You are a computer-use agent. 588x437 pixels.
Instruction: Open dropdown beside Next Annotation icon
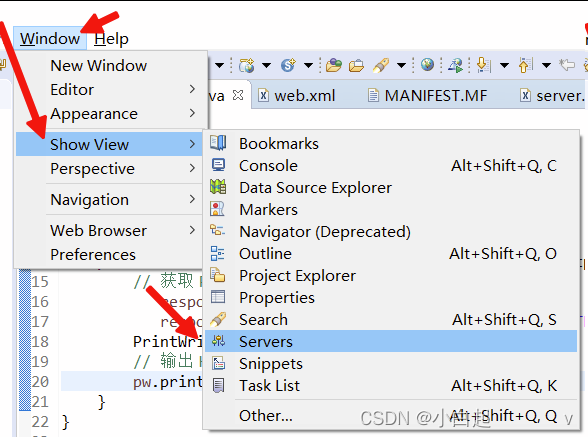(x=504, y=66)
